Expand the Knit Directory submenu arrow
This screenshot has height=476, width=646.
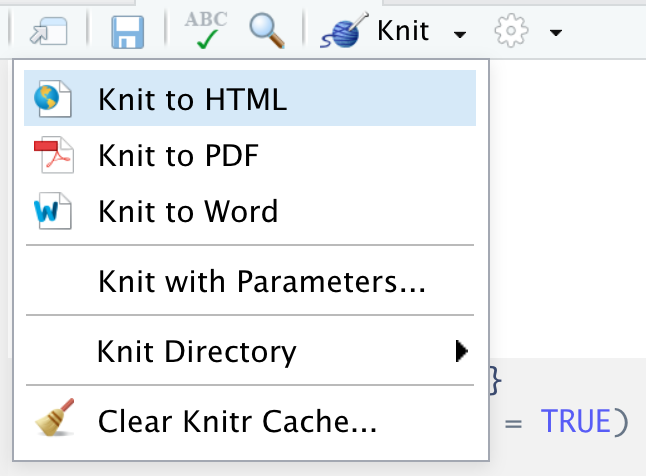coord(461,351)
